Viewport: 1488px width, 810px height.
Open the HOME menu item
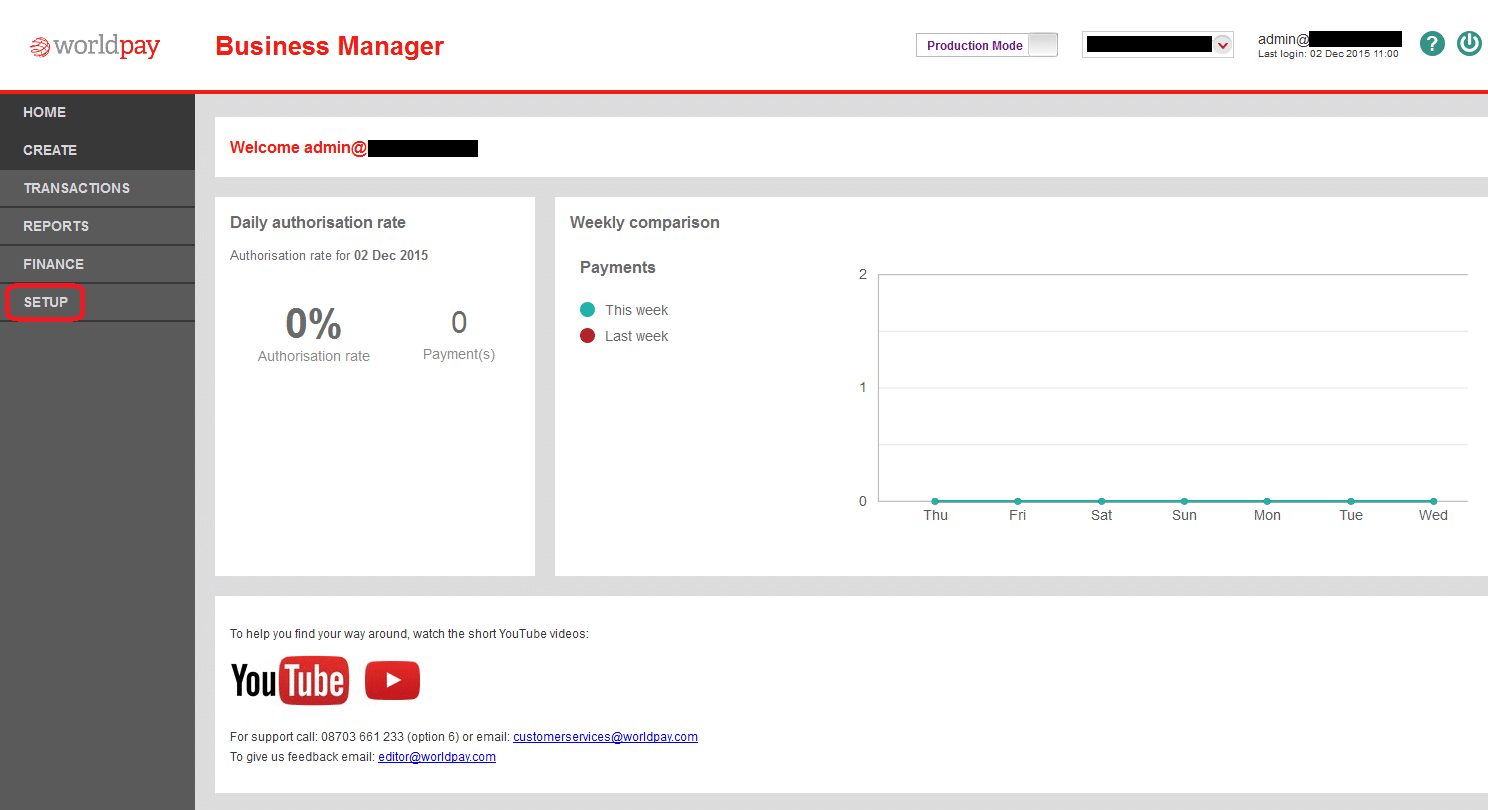[45, 112]
